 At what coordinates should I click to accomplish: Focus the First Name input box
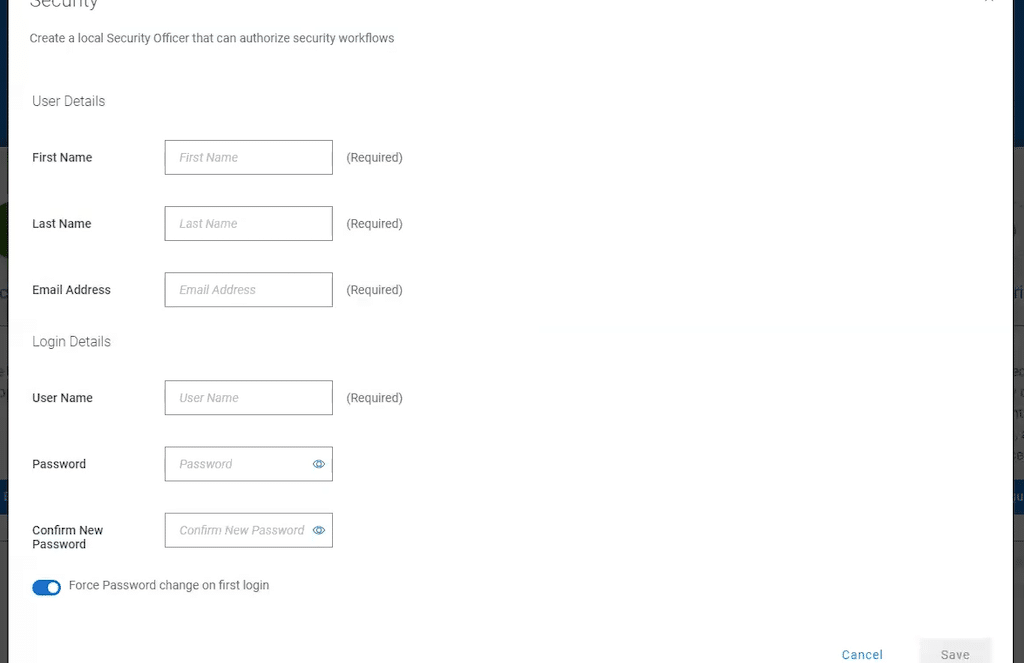(x=248, y=157)
